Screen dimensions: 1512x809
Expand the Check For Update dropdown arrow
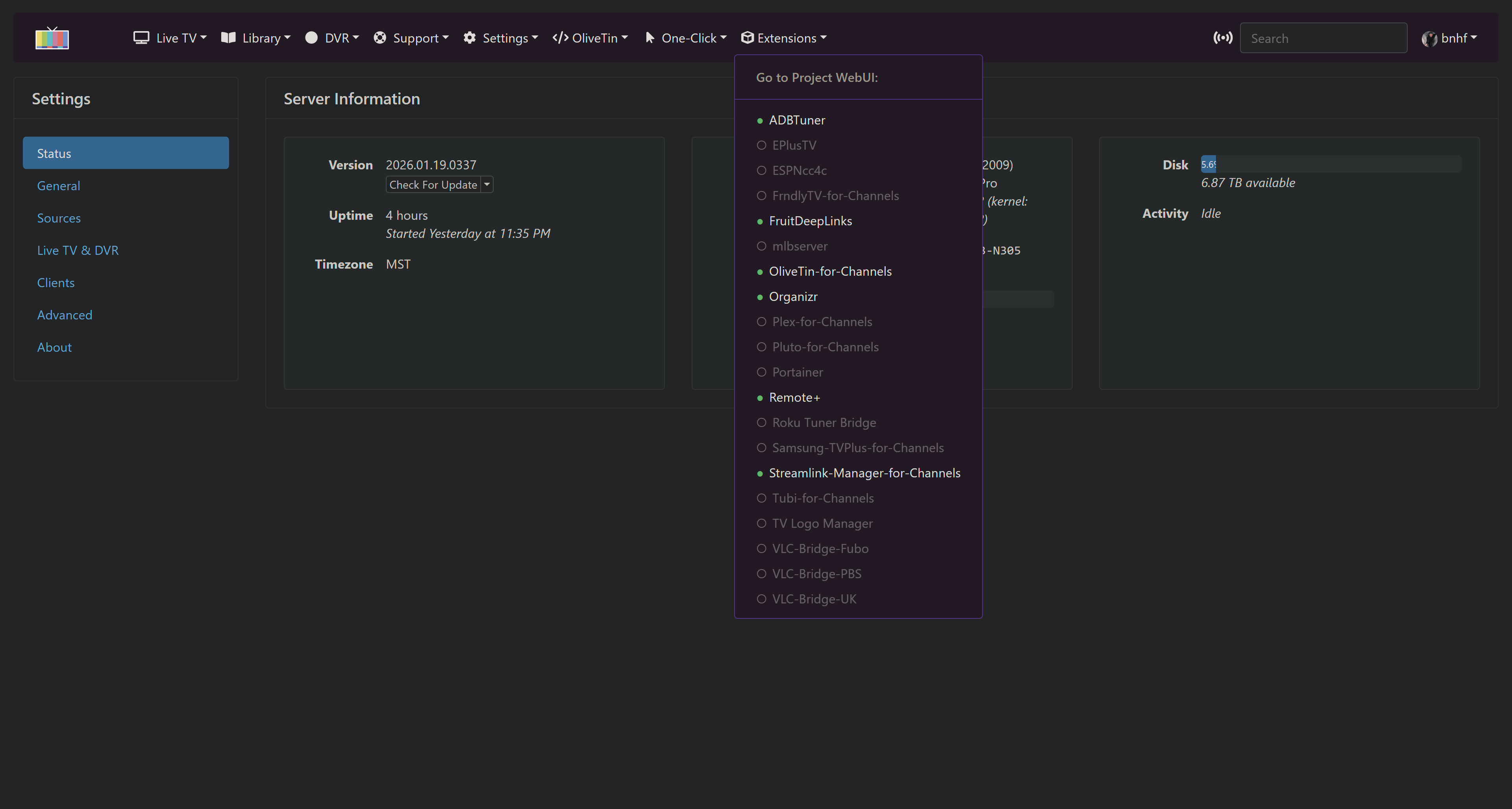pyautogui.click(x=487, y=184)
